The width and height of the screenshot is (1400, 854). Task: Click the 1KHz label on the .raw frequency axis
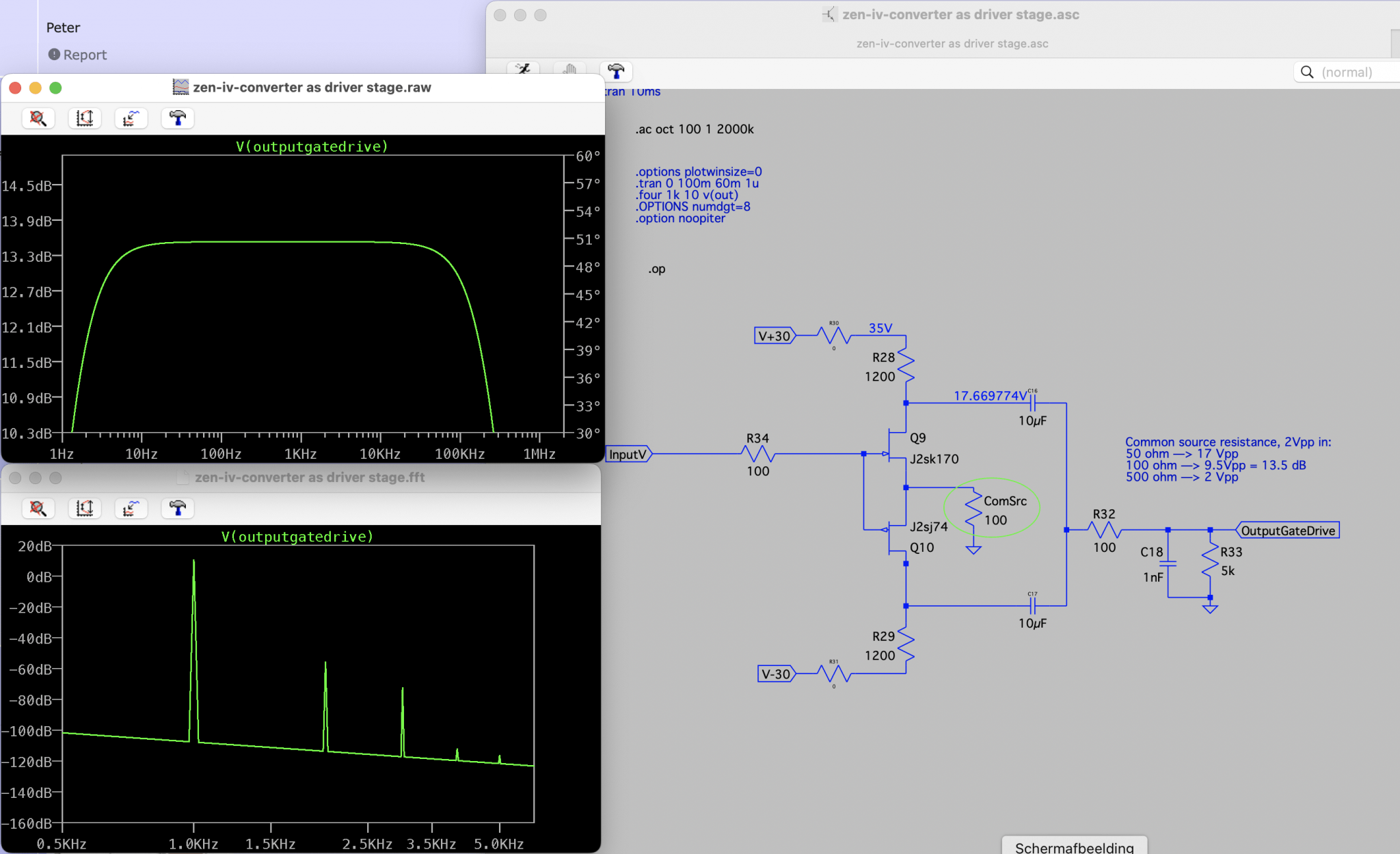click(300, 454)
